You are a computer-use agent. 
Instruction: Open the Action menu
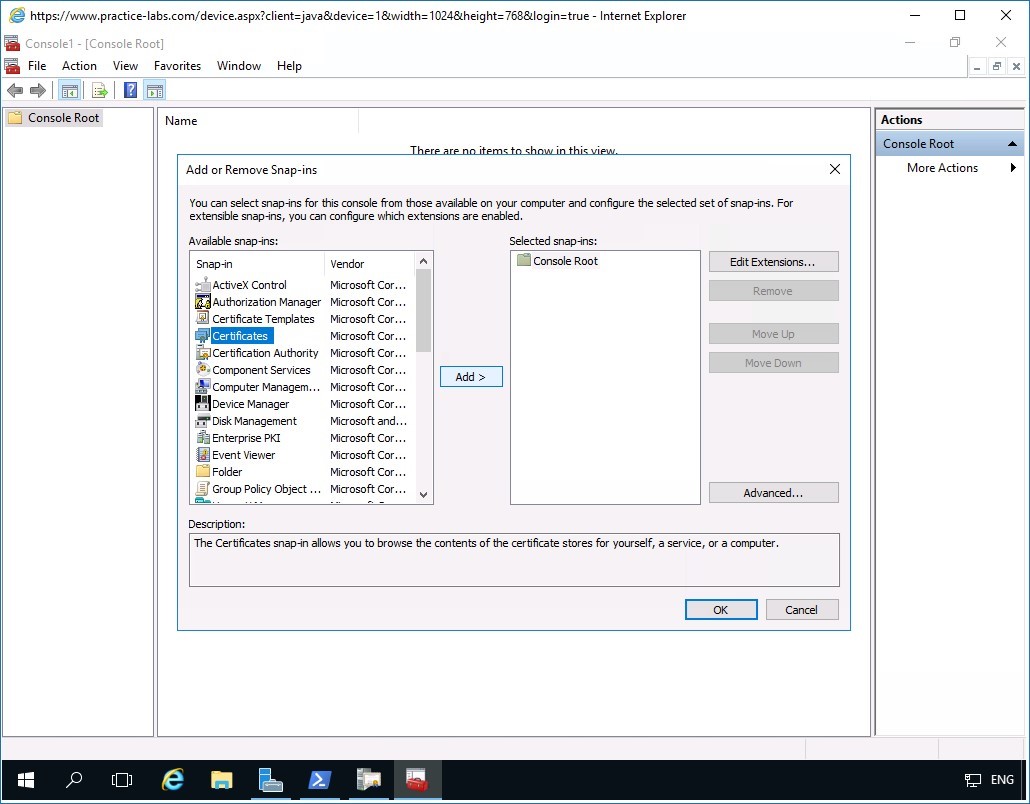79,65
